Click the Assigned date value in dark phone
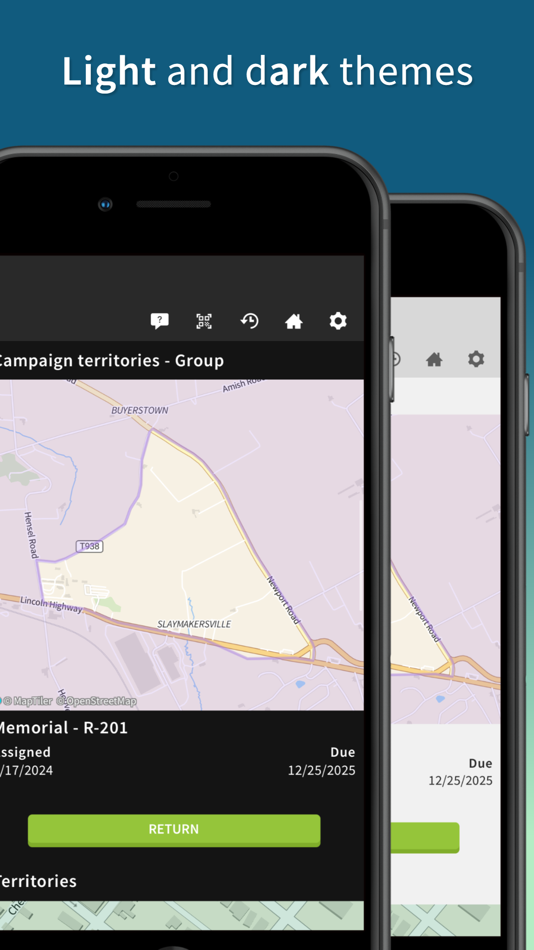Image resolution: width=534 pixels, height=950 pixels. pyautogui.click(x=26, y=771)
